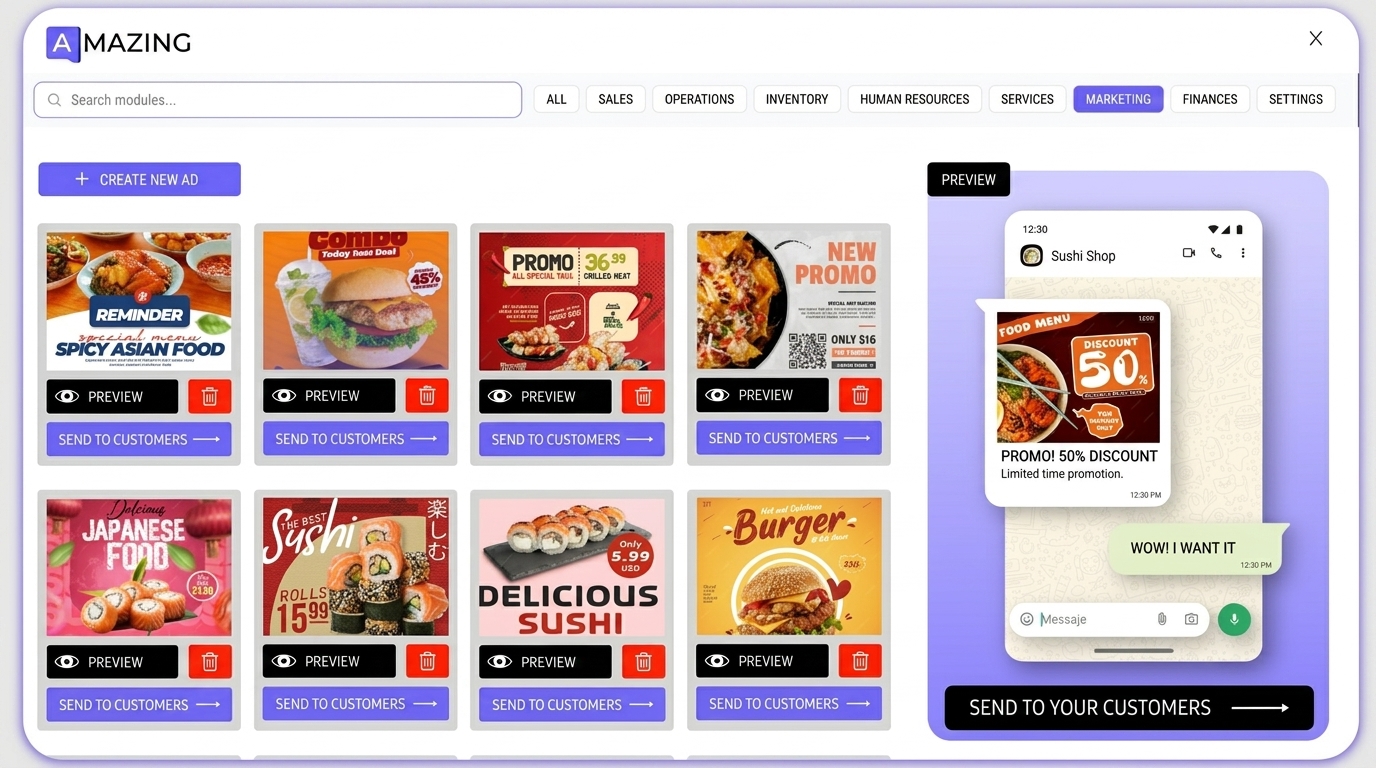Select the Delicious Sushi ad image
The height and width of the screenshot is (768, 1376).
572,568
